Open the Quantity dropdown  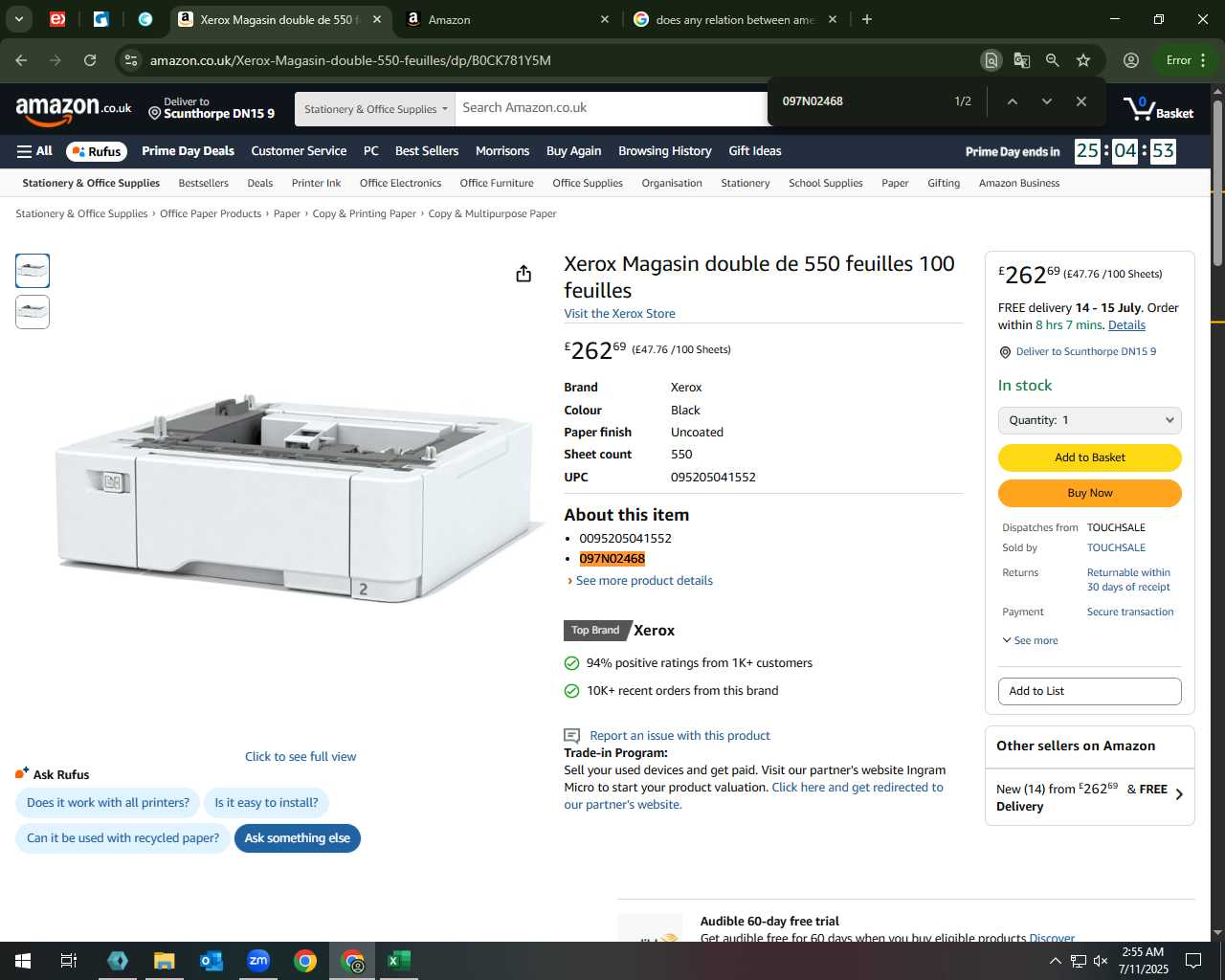point(1090,420)
